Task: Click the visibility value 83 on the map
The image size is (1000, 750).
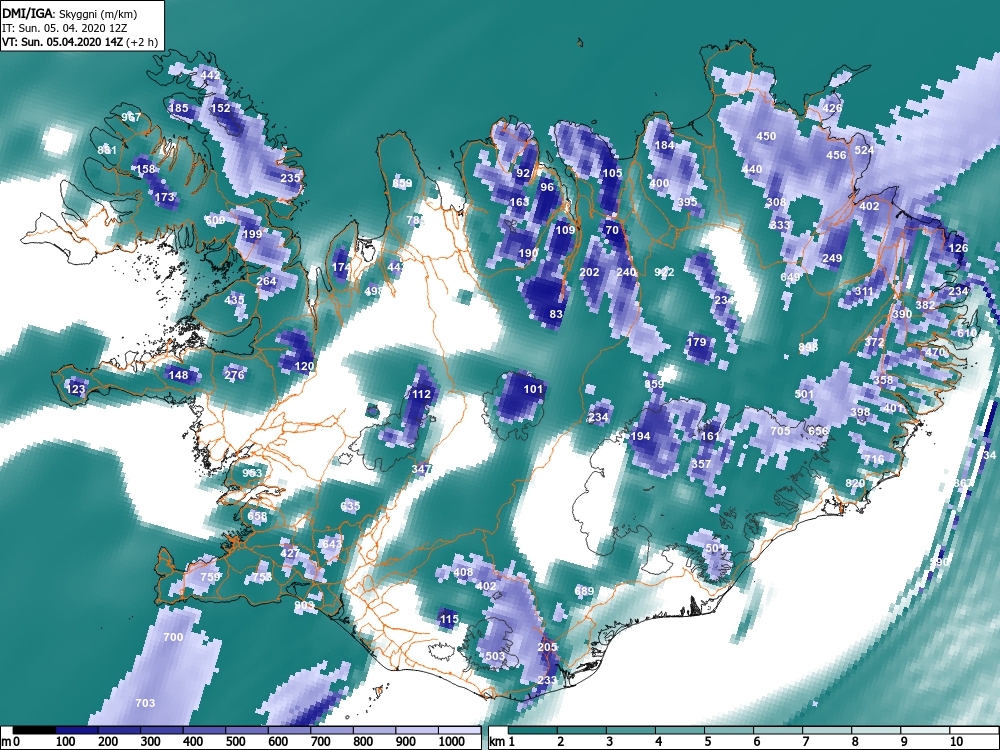Action: 556,314
